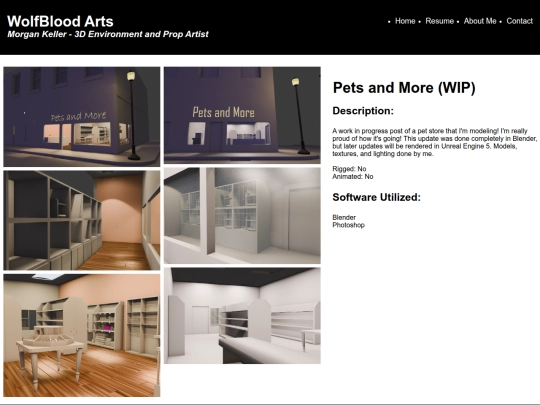Click the Description: heading

(x=363, y=111)
